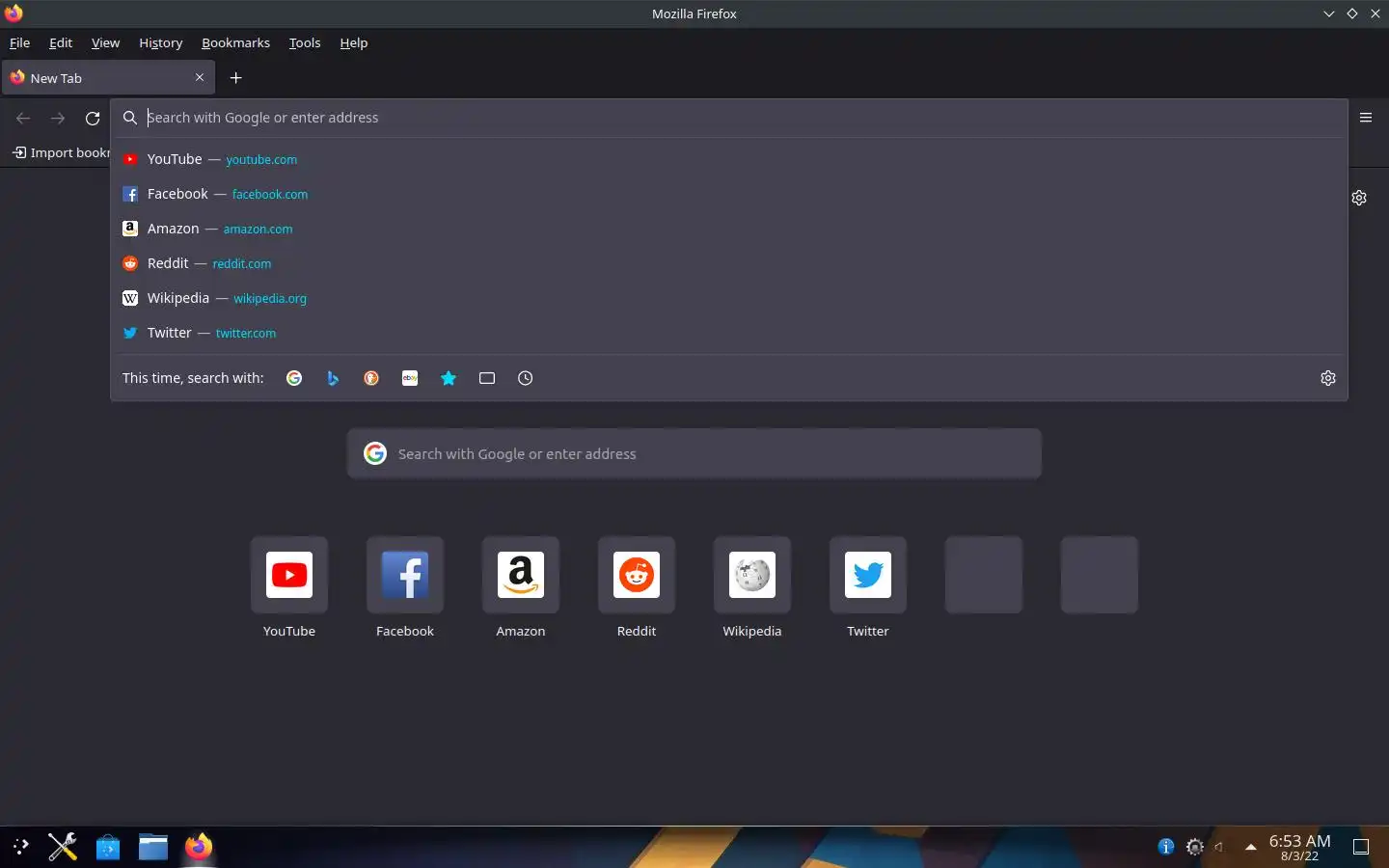The height and width of the screenshot is (868, 1389).
Task: Open the View menu
Action: (x=105, y=42)
